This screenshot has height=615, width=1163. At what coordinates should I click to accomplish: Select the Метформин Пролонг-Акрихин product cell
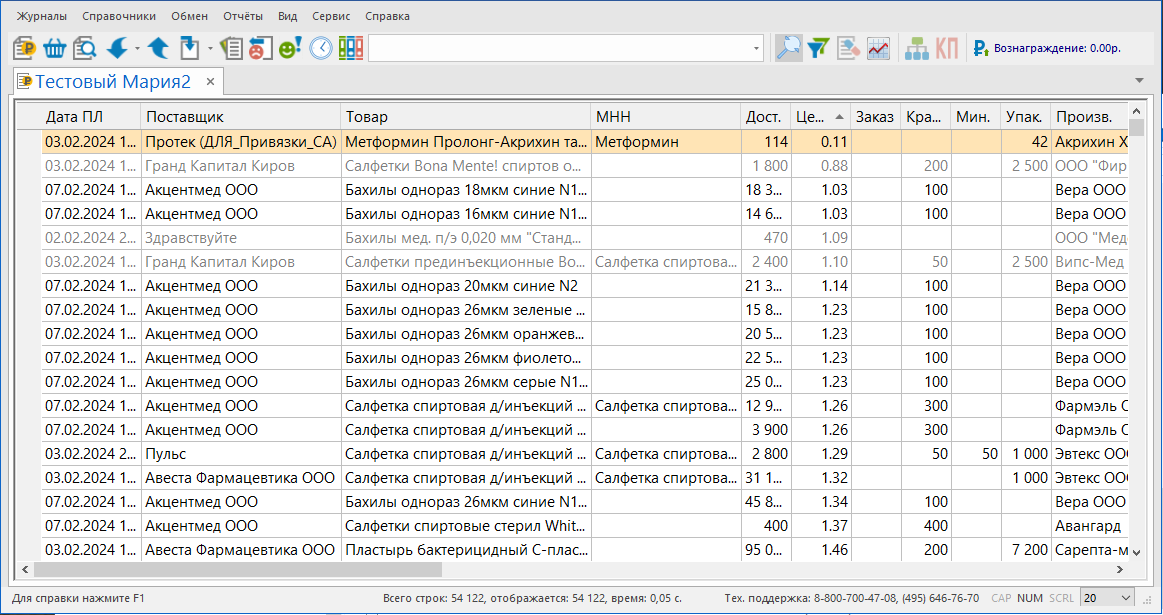click(466, 142)
